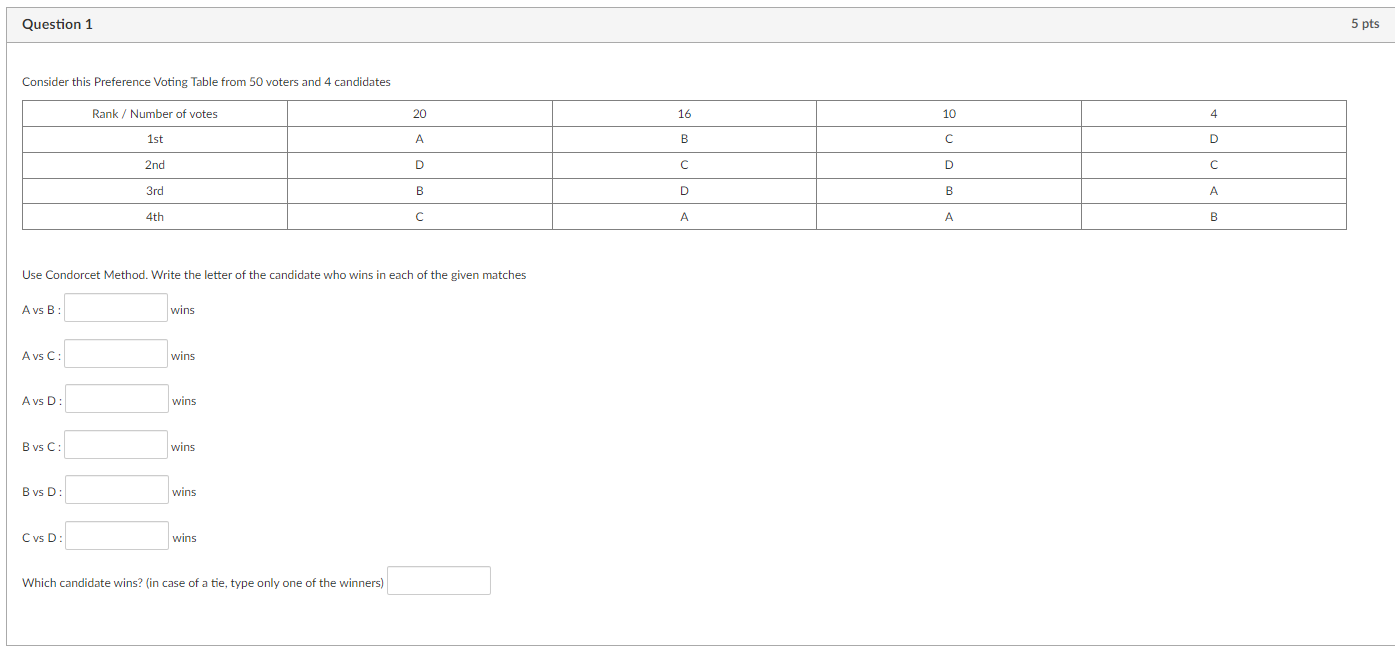
Task: Click the '5 pts' label
Action: [x=1365, y=24]
